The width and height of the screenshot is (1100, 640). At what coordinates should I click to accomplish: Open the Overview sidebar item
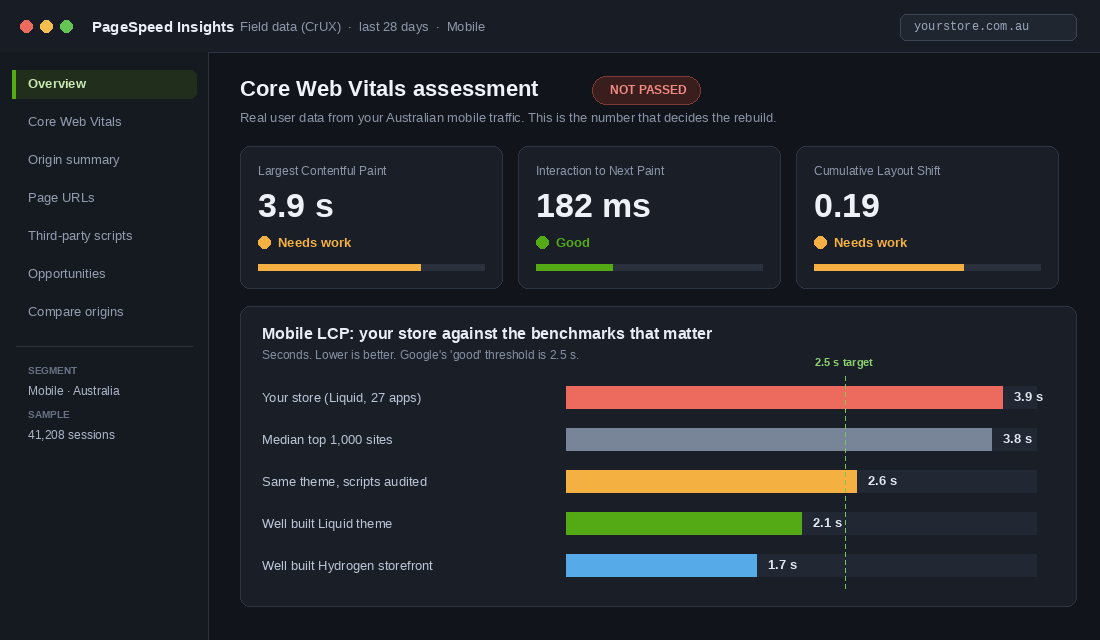click(x=105, y=84)
